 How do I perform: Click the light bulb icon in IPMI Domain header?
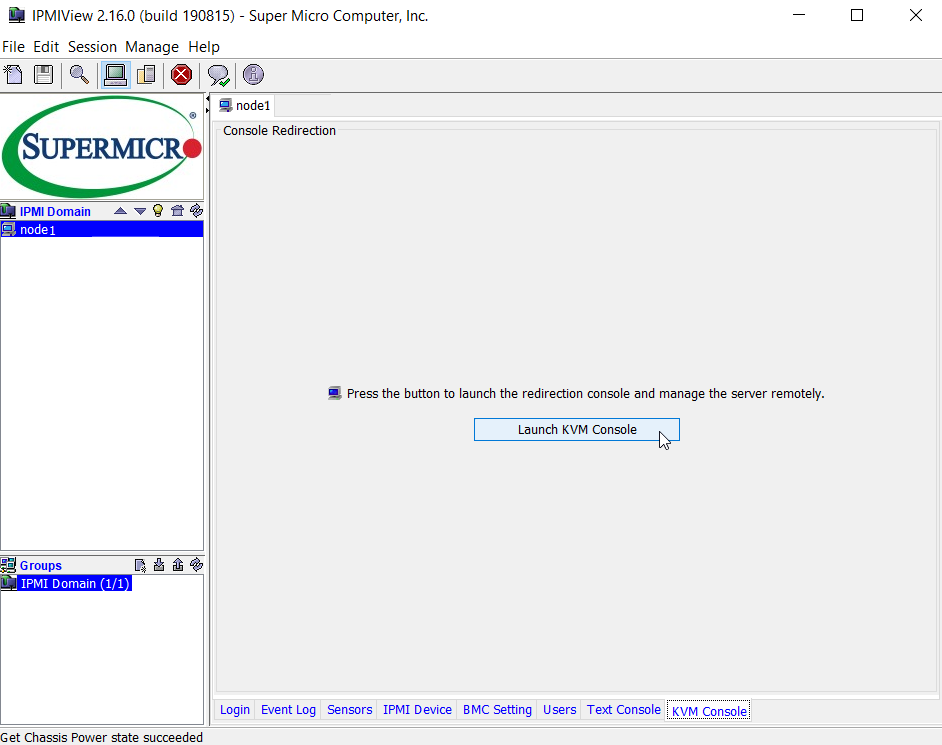(x=158, y=210)
